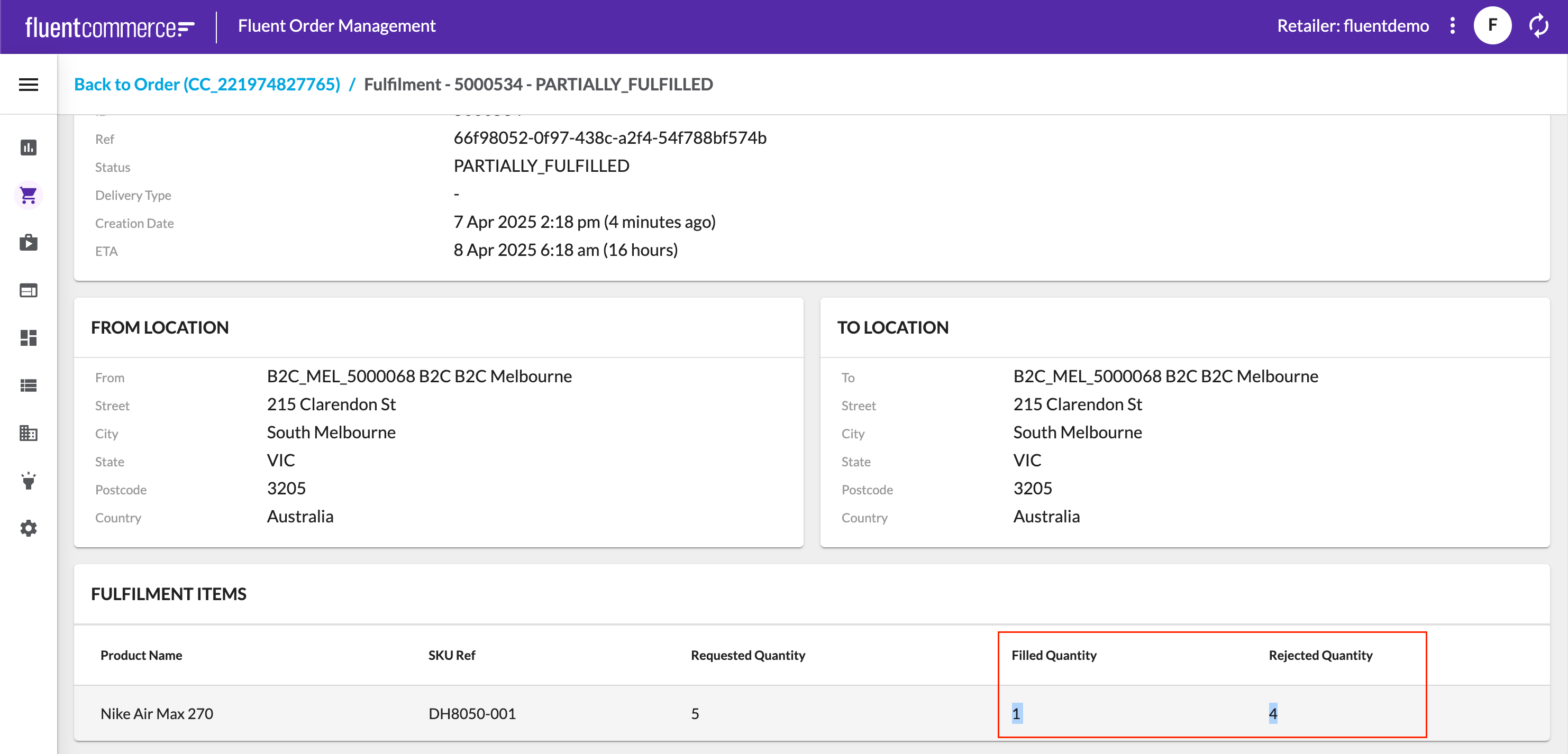Viewport: 1568px width, 754px height.
Task: Open the briefcase play sidebar icon
Action: tap(29, 243)
